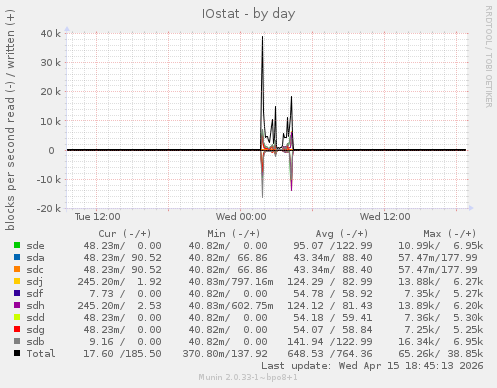Click the graph title 'IOstat - by day'
Screen dimensions: 497x388
(x=248, y=14)
